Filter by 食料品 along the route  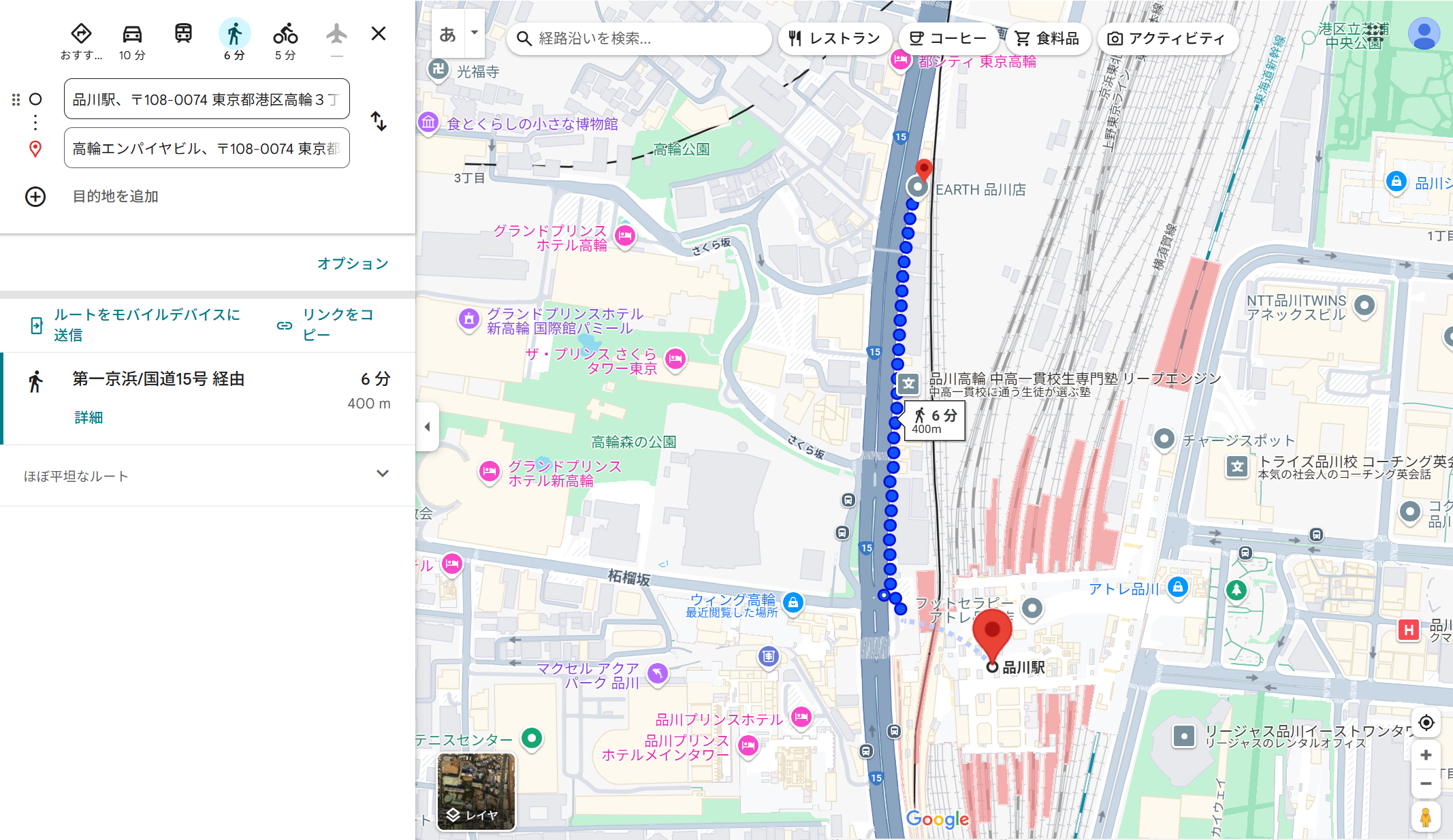1047,38
